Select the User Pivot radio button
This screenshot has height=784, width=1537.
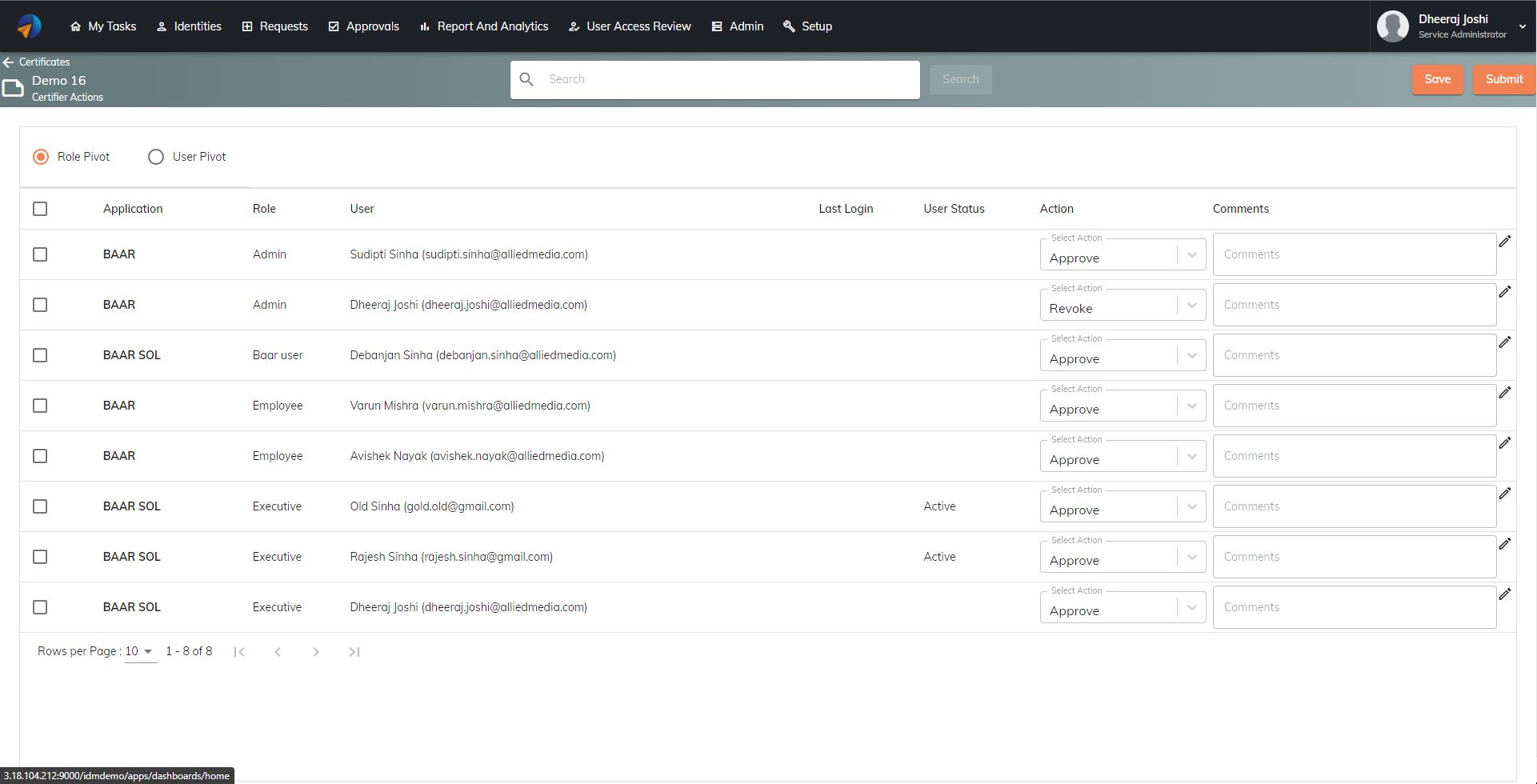pos(156,157)
